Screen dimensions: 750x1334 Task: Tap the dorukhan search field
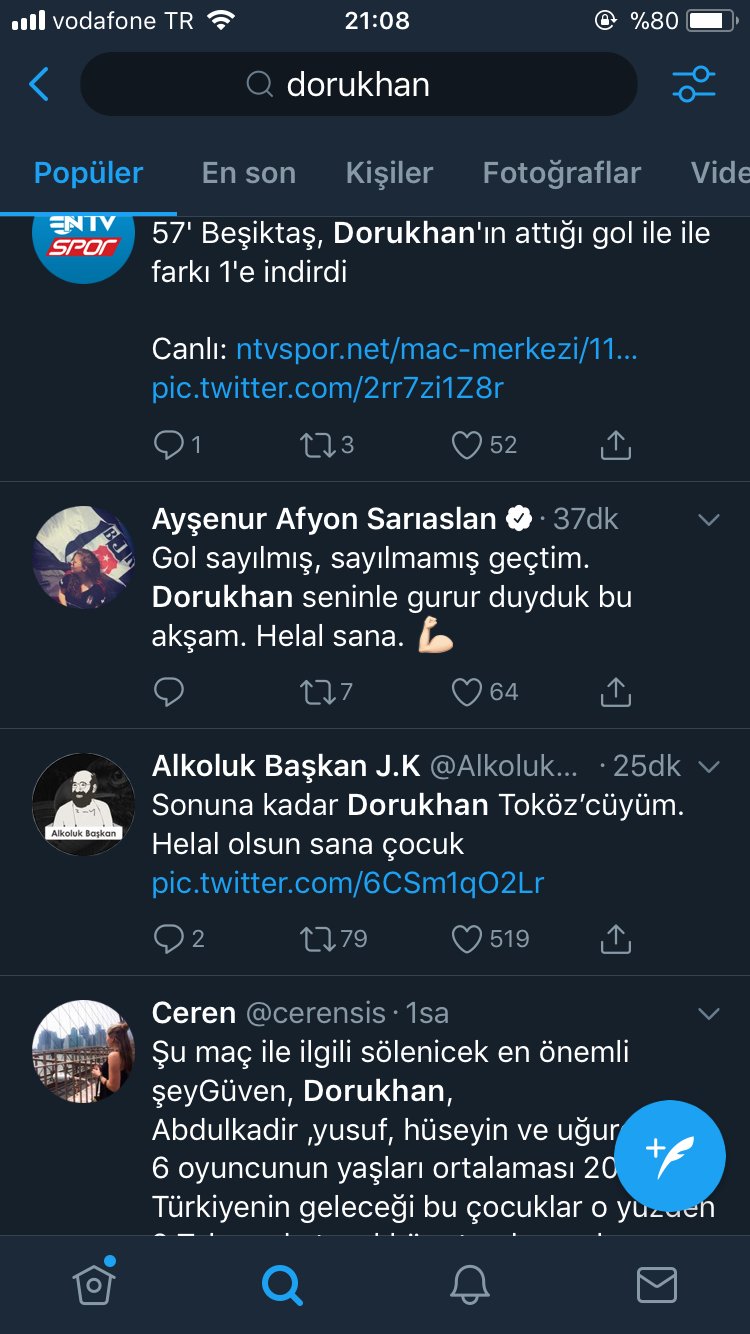pos(358,85)
